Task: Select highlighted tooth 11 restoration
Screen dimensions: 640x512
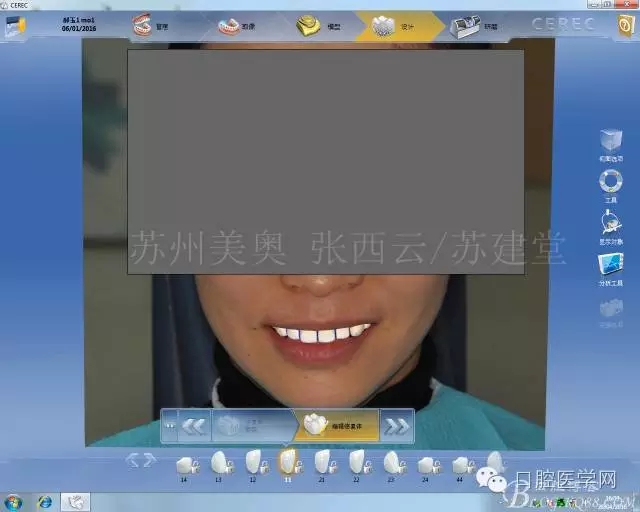Action: [288, 461]
